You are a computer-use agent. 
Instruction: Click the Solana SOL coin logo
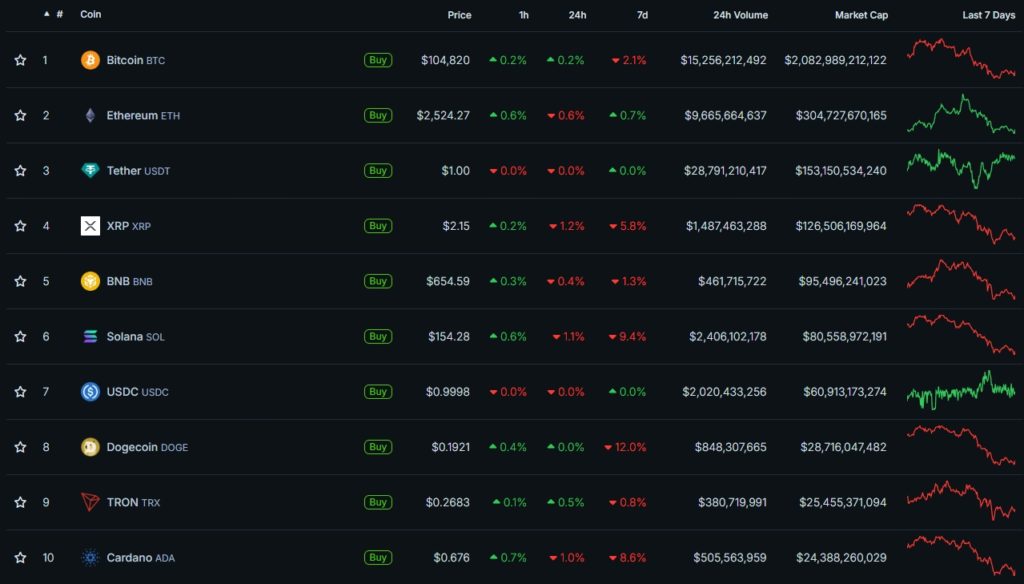(91, 337)
